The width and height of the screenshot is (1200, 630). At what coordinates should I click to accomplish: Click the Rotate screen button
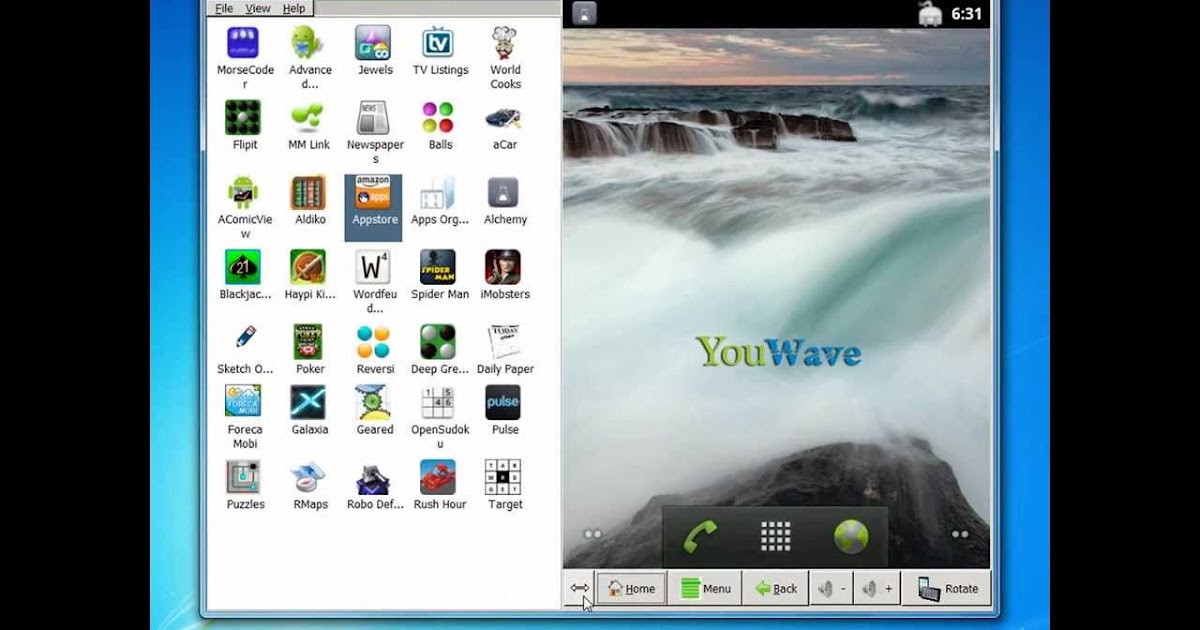pos(947,589)
